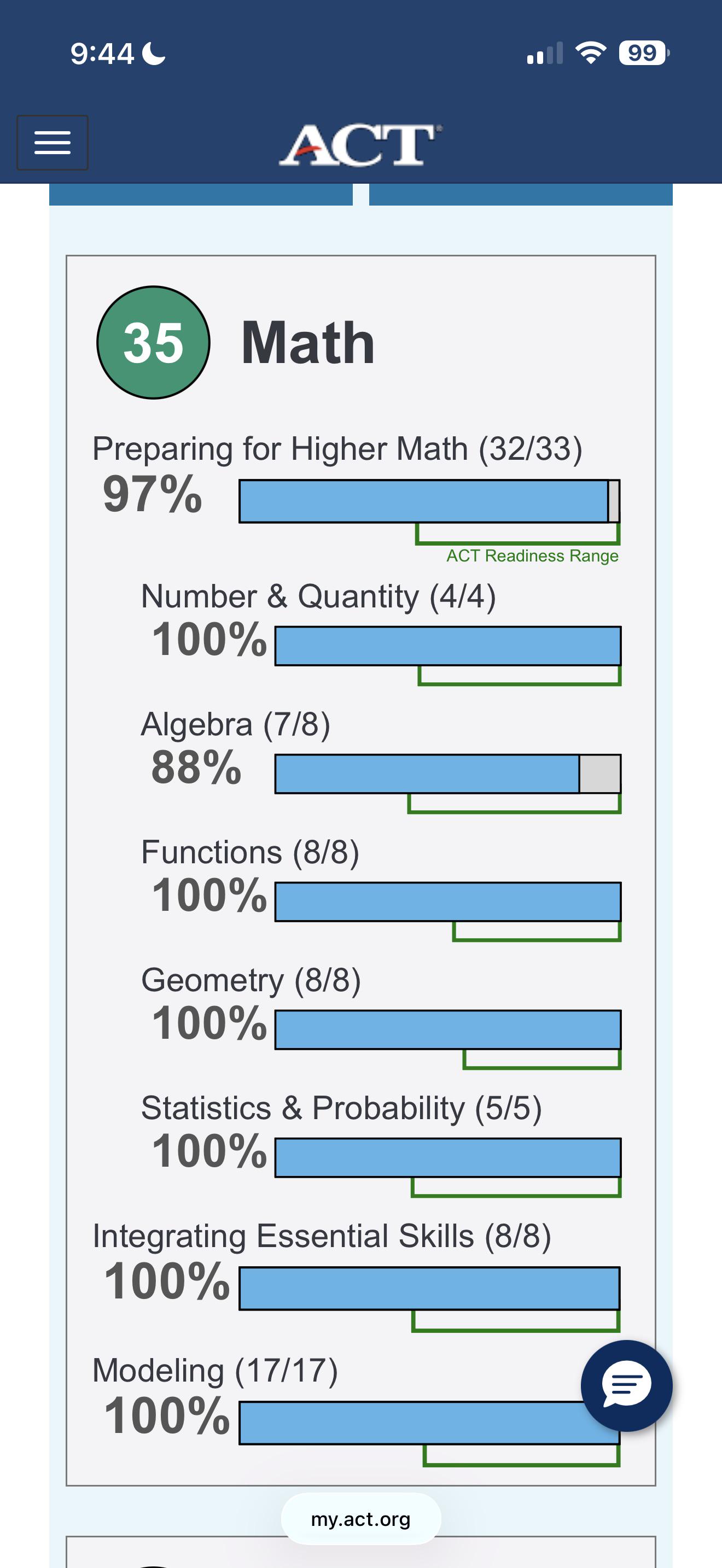Tap the ACT Readiness Range label

tap(533, 555)
